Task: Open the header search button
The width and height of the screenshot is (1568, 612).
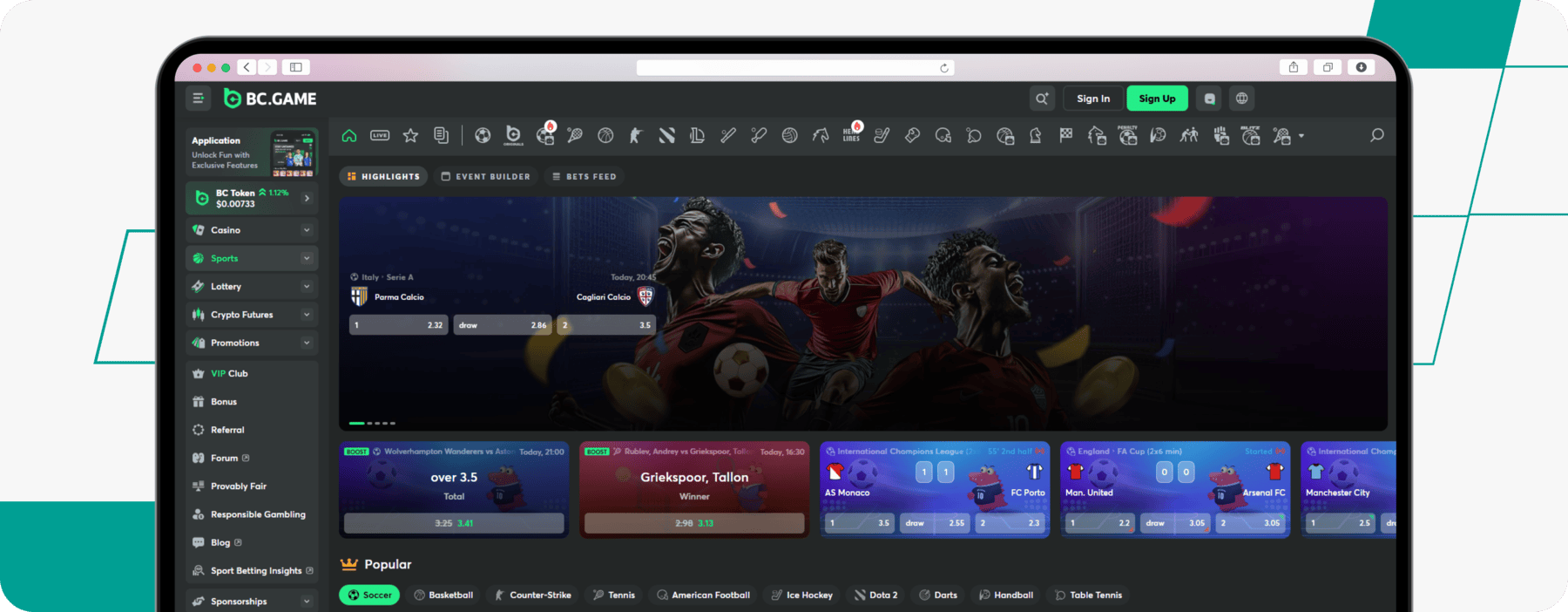Action: pos(1042,99)
